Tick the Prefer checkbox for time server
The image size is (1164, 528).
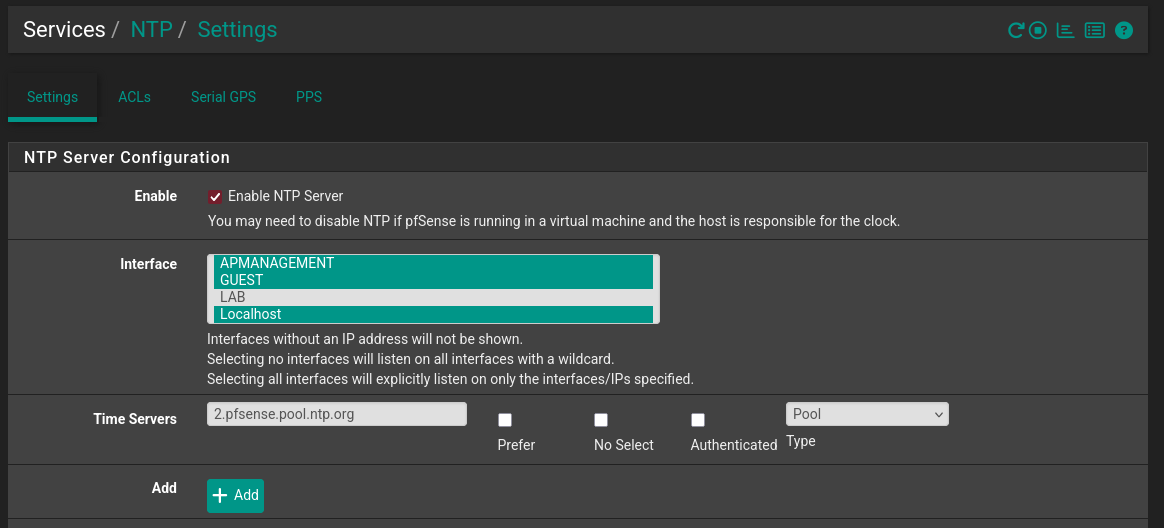505,420
